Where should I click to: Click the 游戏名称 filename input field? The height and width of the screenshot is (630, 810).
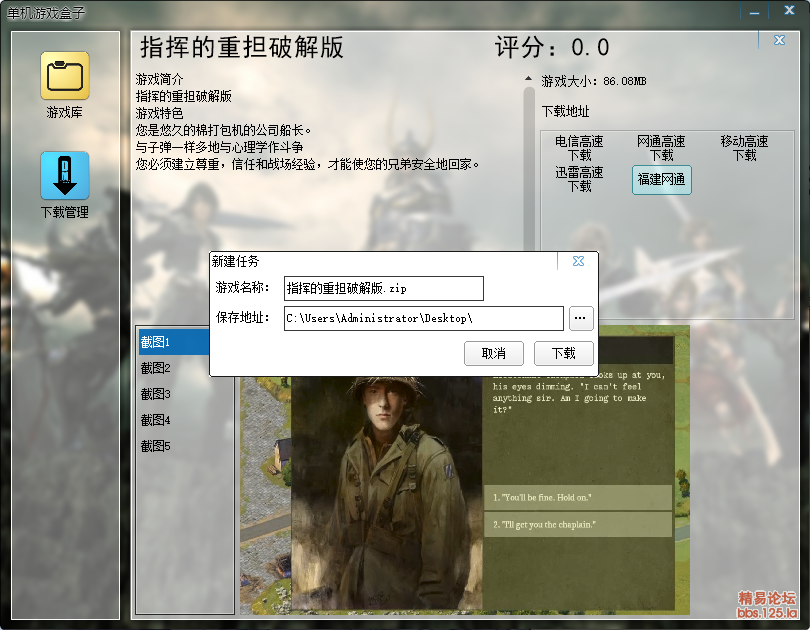(x=383, y=288)
